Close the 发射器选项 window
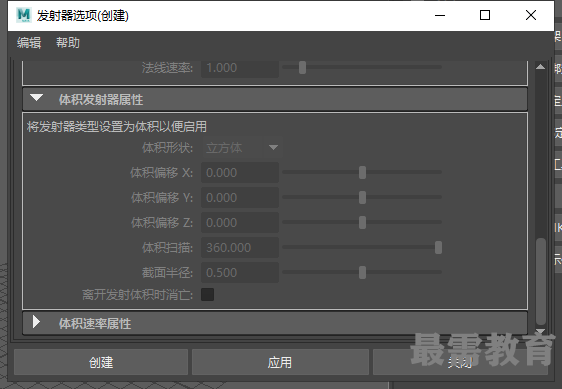 pyautogui.click(x=531, y=15)
